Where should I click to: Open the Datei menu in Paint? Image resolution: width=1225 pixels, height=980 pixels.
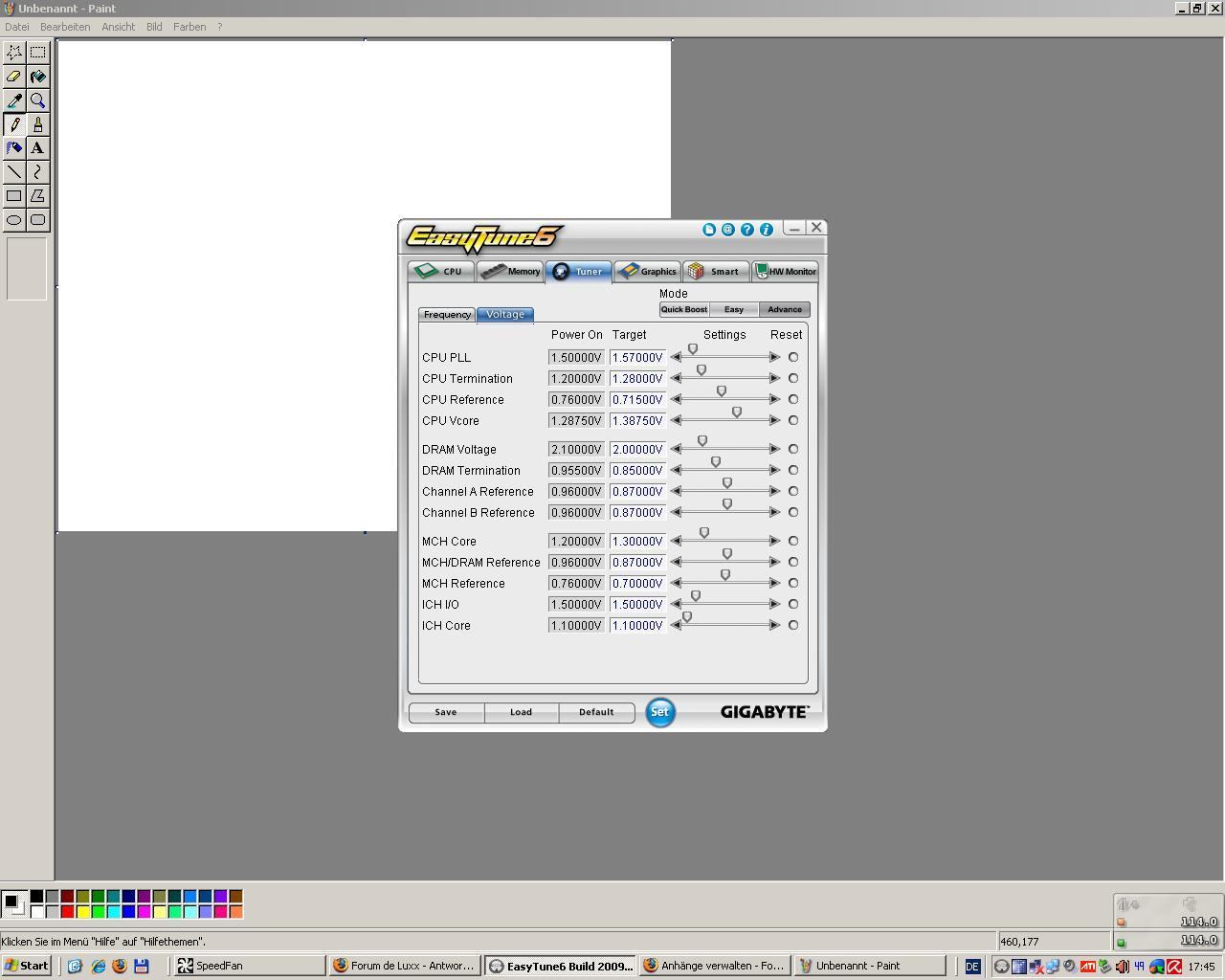click(x=17, y=27)
